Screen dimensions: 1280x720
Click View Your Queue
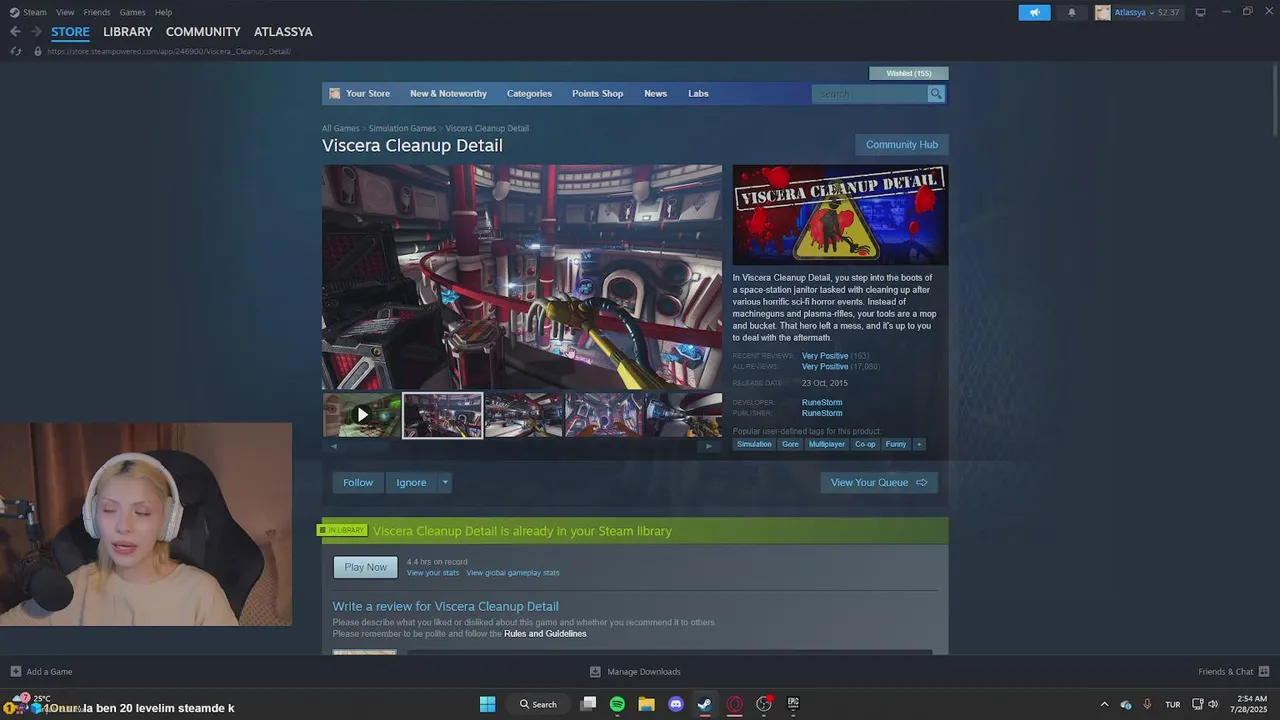[x=879, y=482]
